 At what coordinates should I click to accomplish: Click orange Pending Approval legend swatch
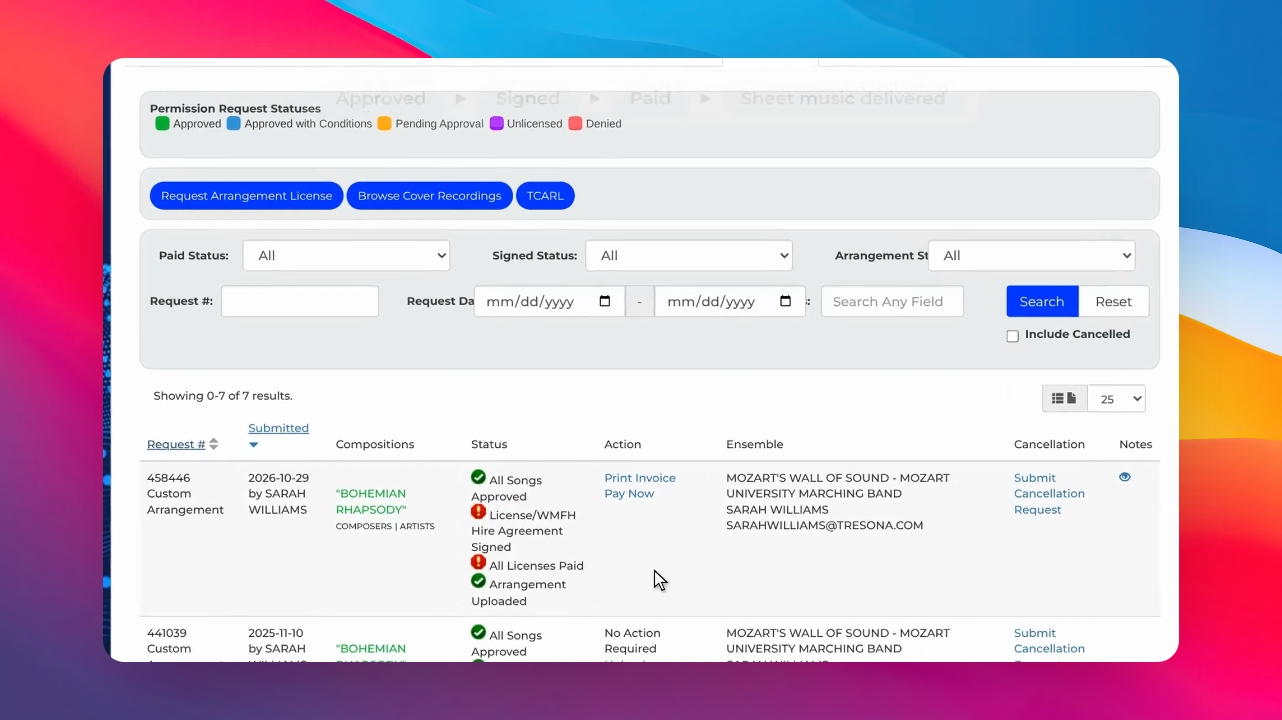pos(384,124)
